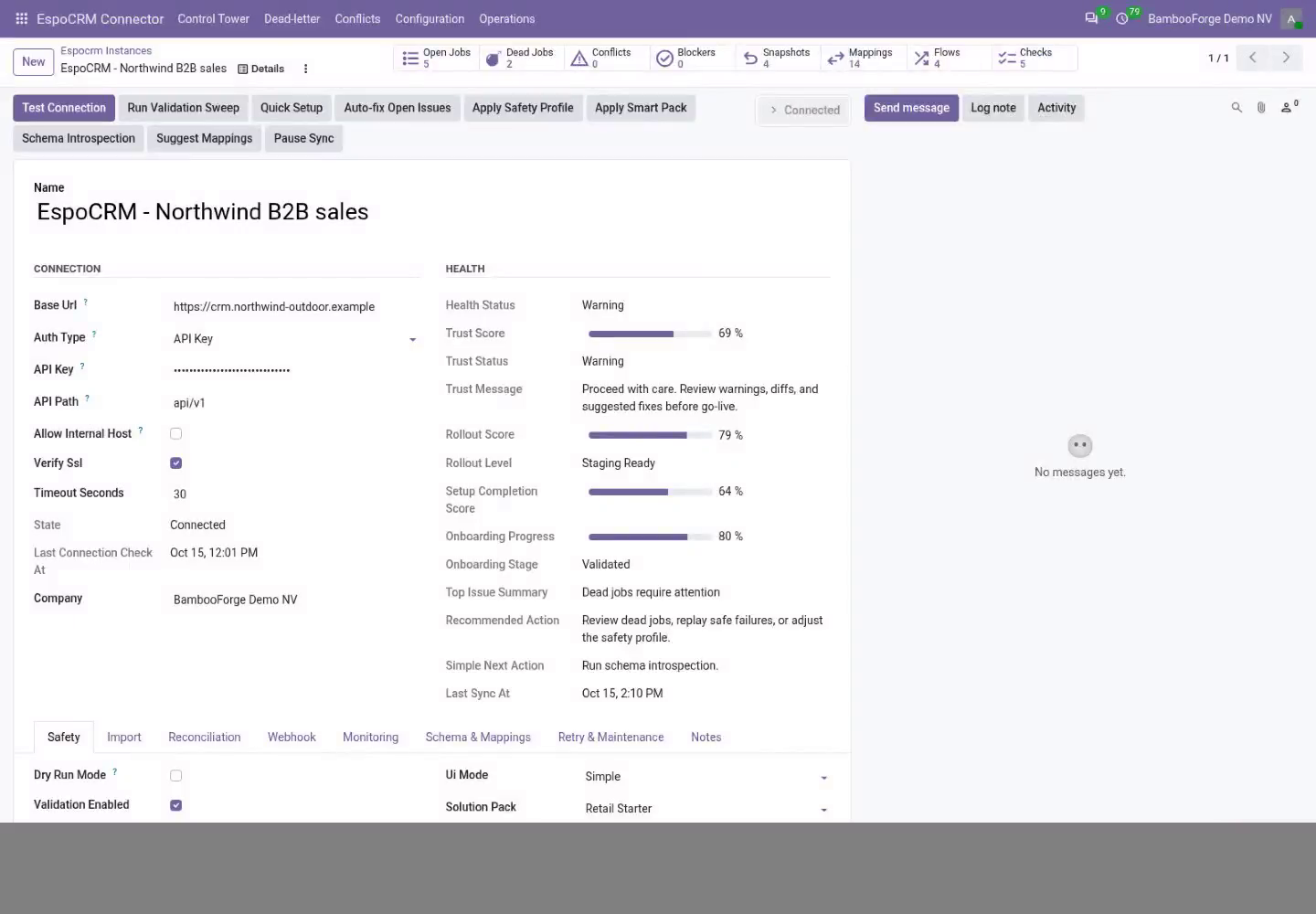Follow the Espocrm Instances breadcrumb link

[x=106, y=51]
